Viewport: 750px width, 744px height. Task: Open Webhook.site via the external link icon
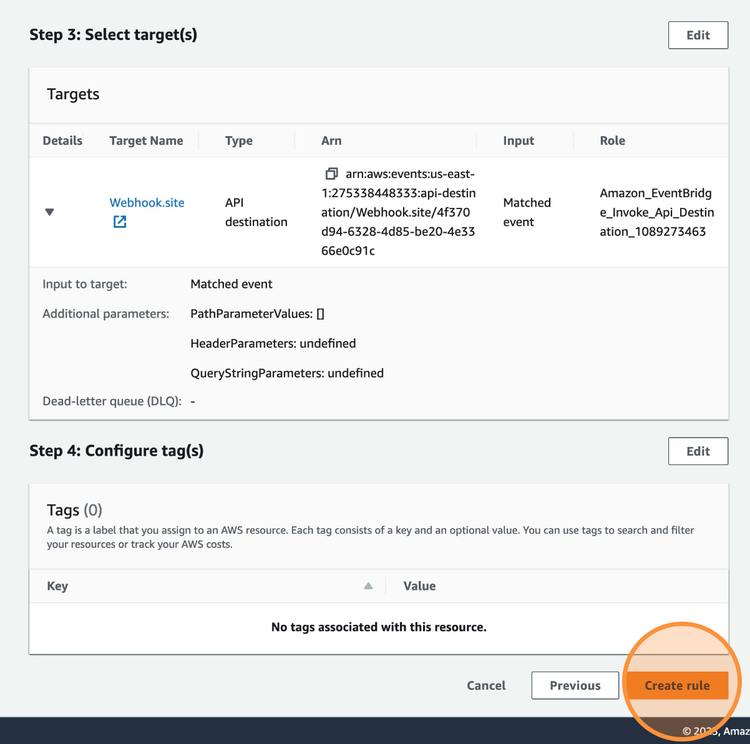pos(119,222)
